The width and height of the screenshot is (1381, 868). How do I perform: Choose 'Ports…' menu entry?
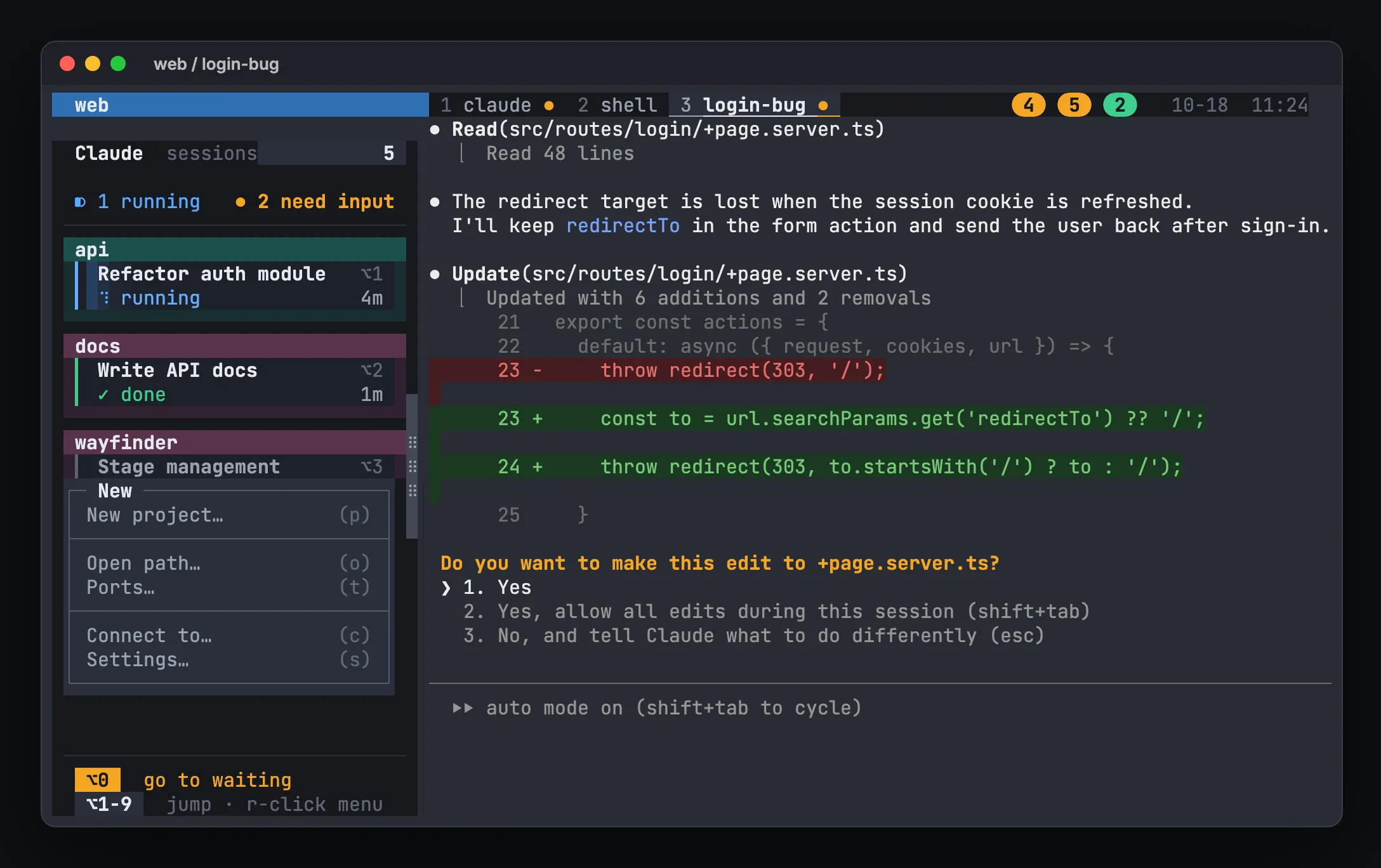[228, 588]
